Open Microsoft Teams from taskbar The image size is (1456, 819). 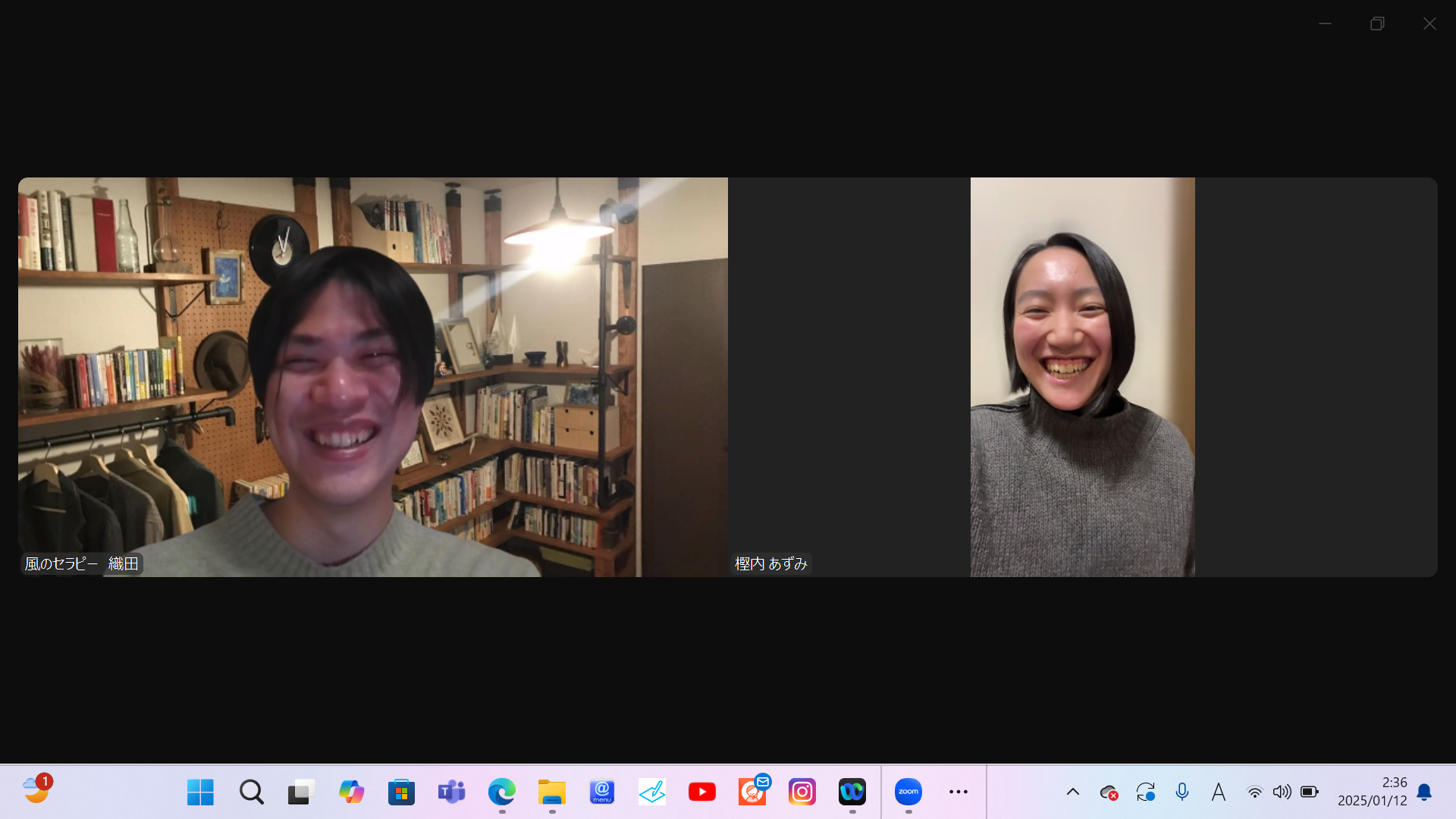click(451, 792)
